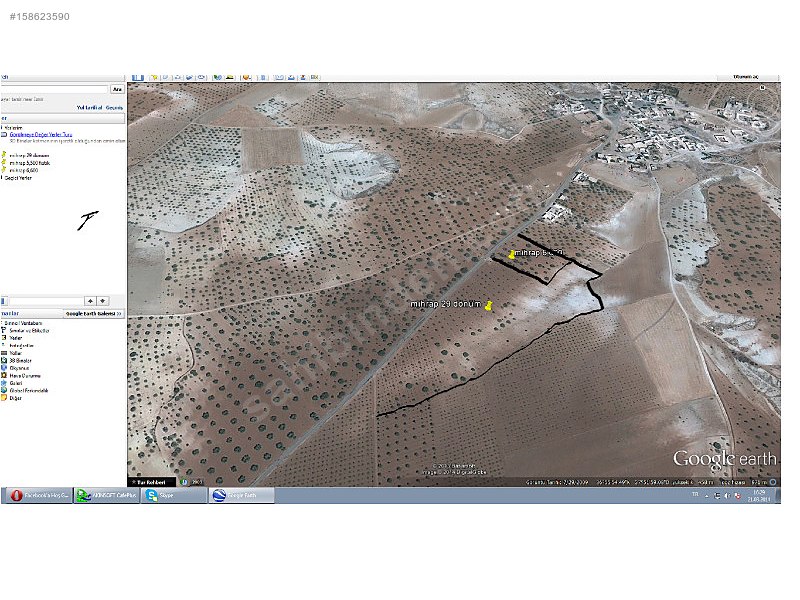Click the Okyanus layer icon

pyautogui.click(x=4, y=368)
